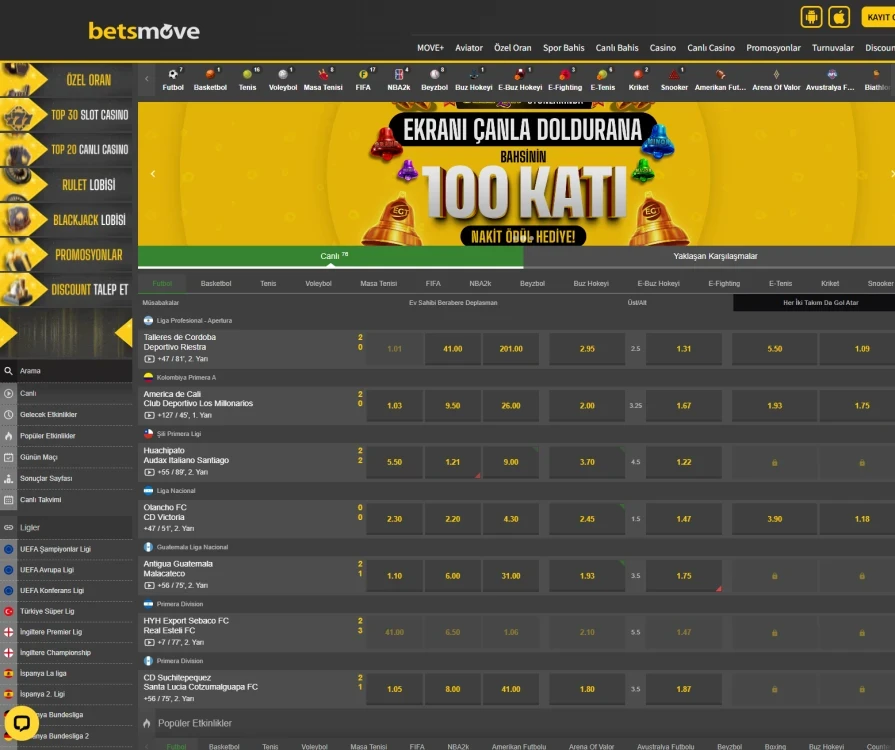
Task: Click the Arama search field
Action: pyautogui.click(x=66, y=371)
